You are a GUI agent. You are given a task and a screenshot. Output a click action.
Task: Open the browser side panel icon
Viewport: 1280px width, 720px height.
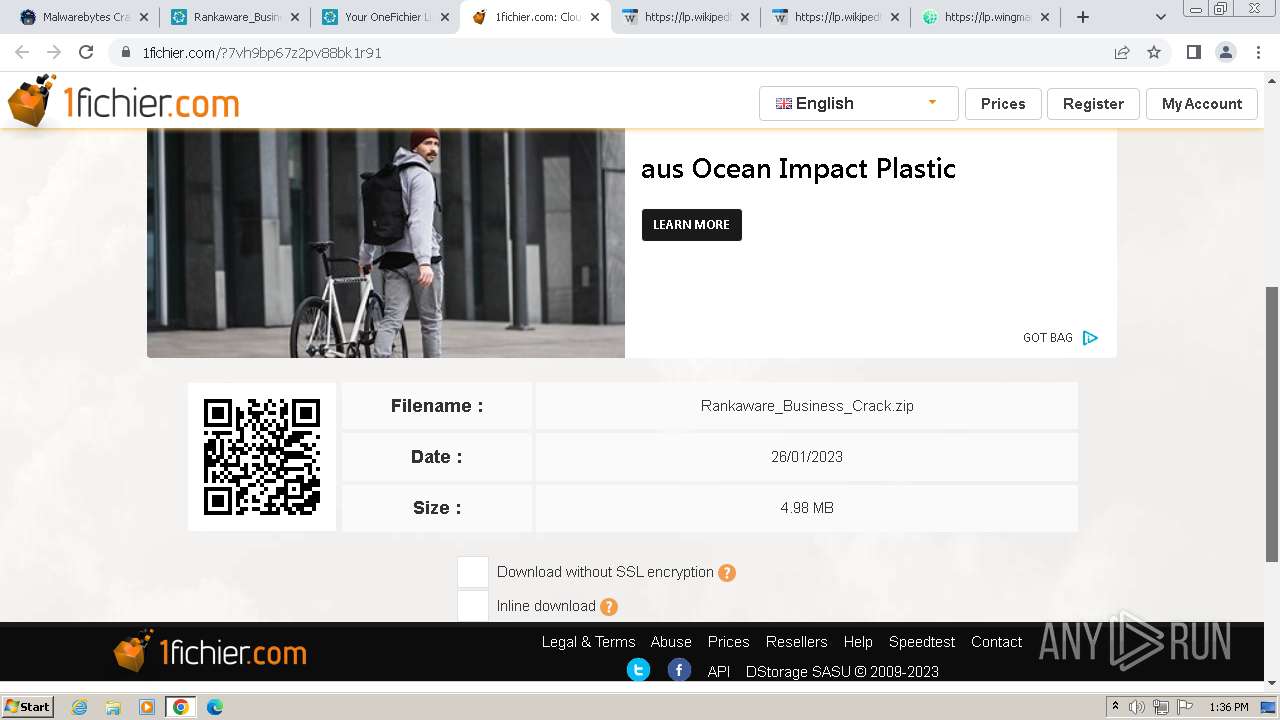click(1193, 53)
